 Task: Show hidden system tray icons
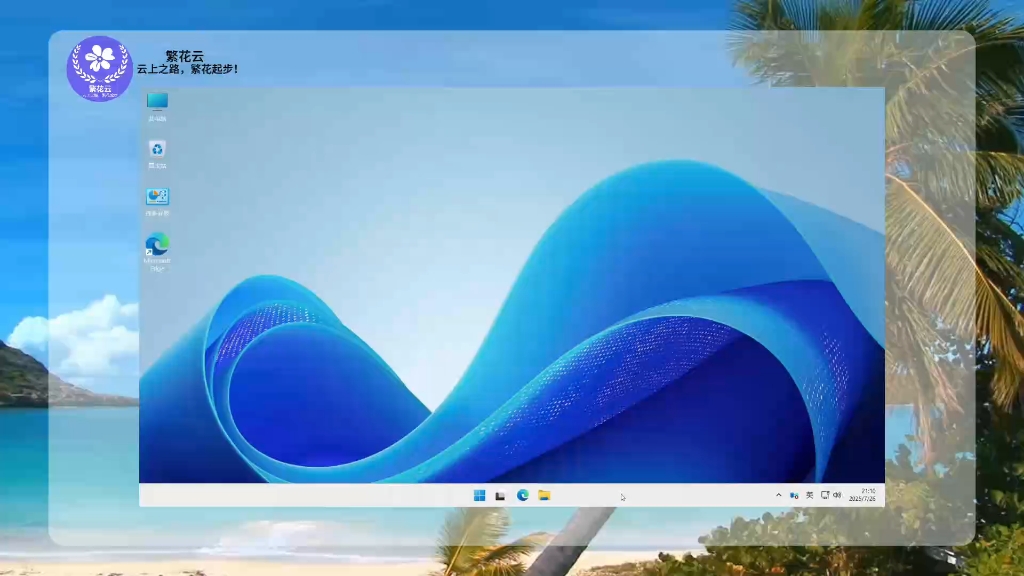point(778,496)
